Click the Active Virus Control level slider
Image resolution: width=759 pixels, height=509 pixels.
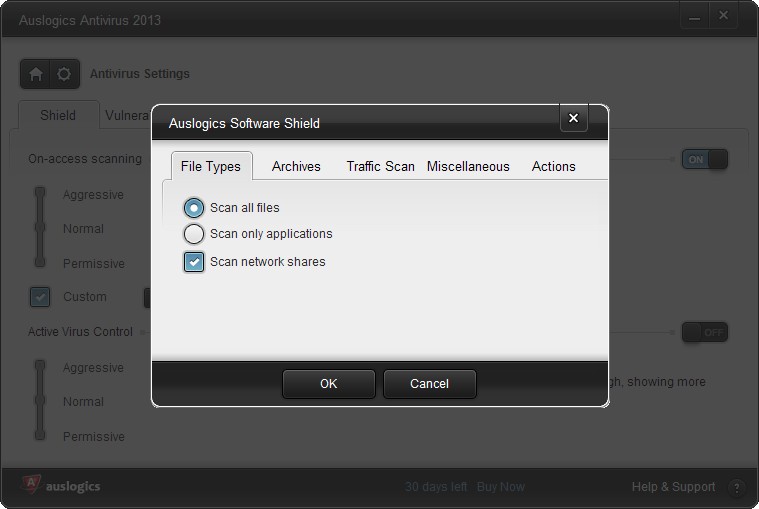[40, 401]
